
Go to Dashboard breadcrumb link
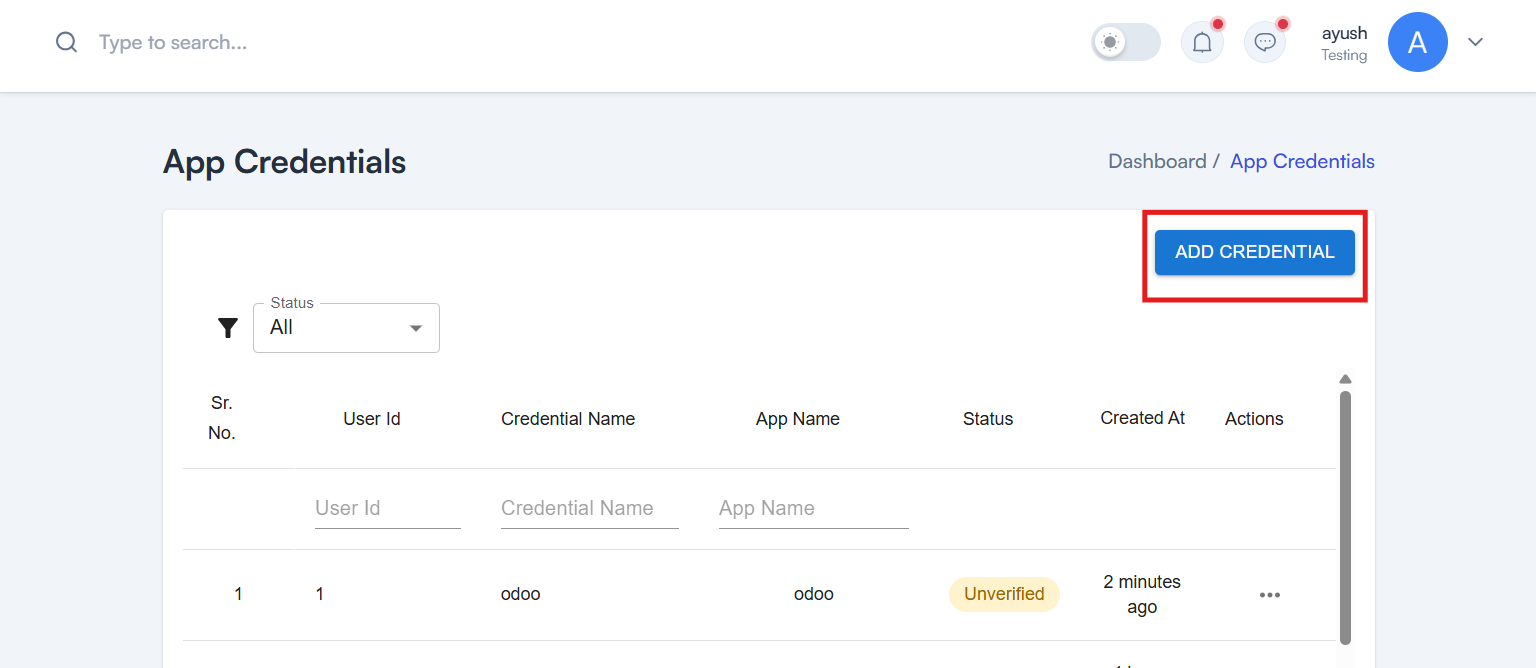(x=1157, y=161)
